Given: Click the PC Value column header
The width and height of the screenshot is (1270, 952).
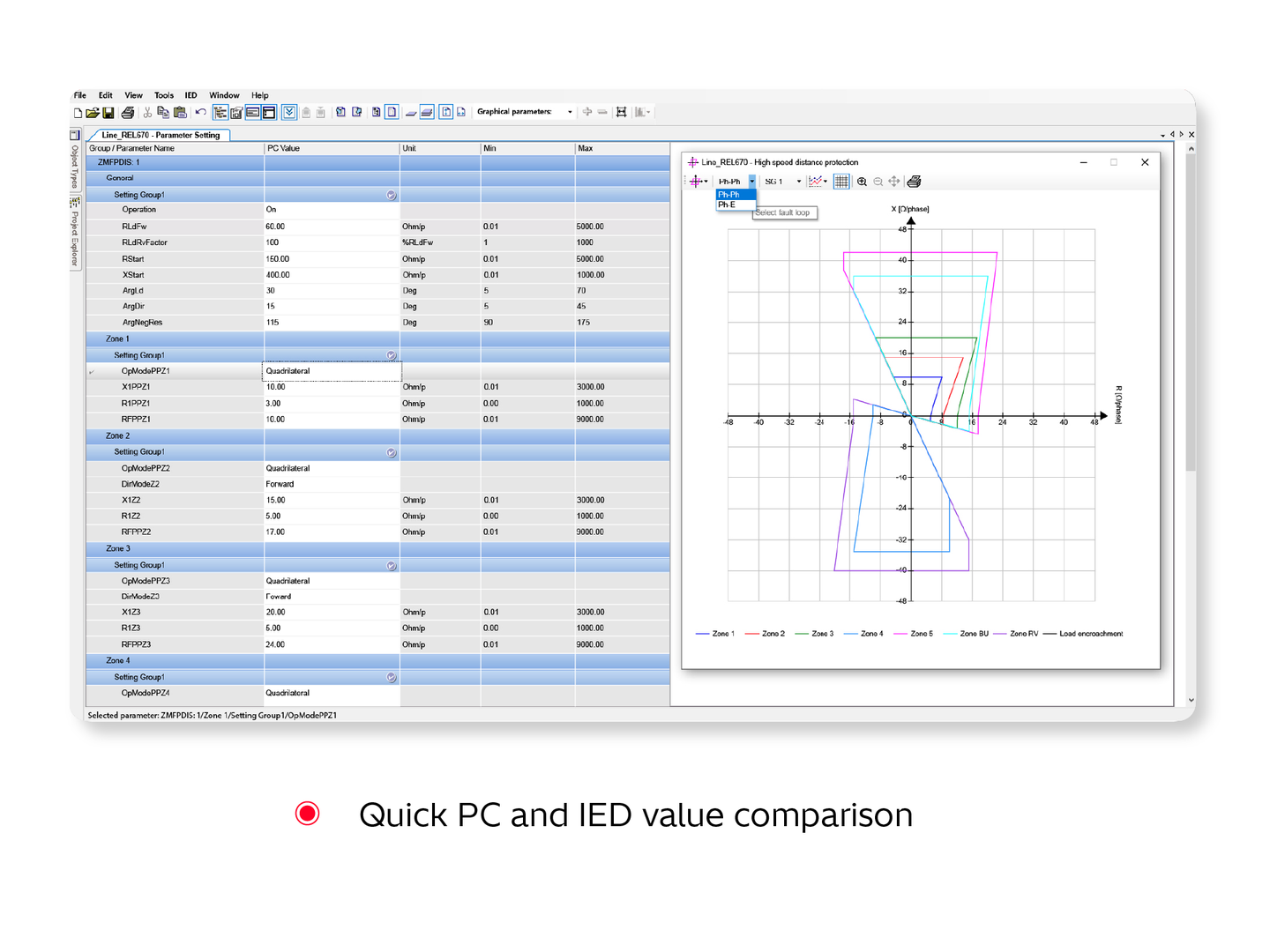Looking at the screenshot, I should 332,148.
